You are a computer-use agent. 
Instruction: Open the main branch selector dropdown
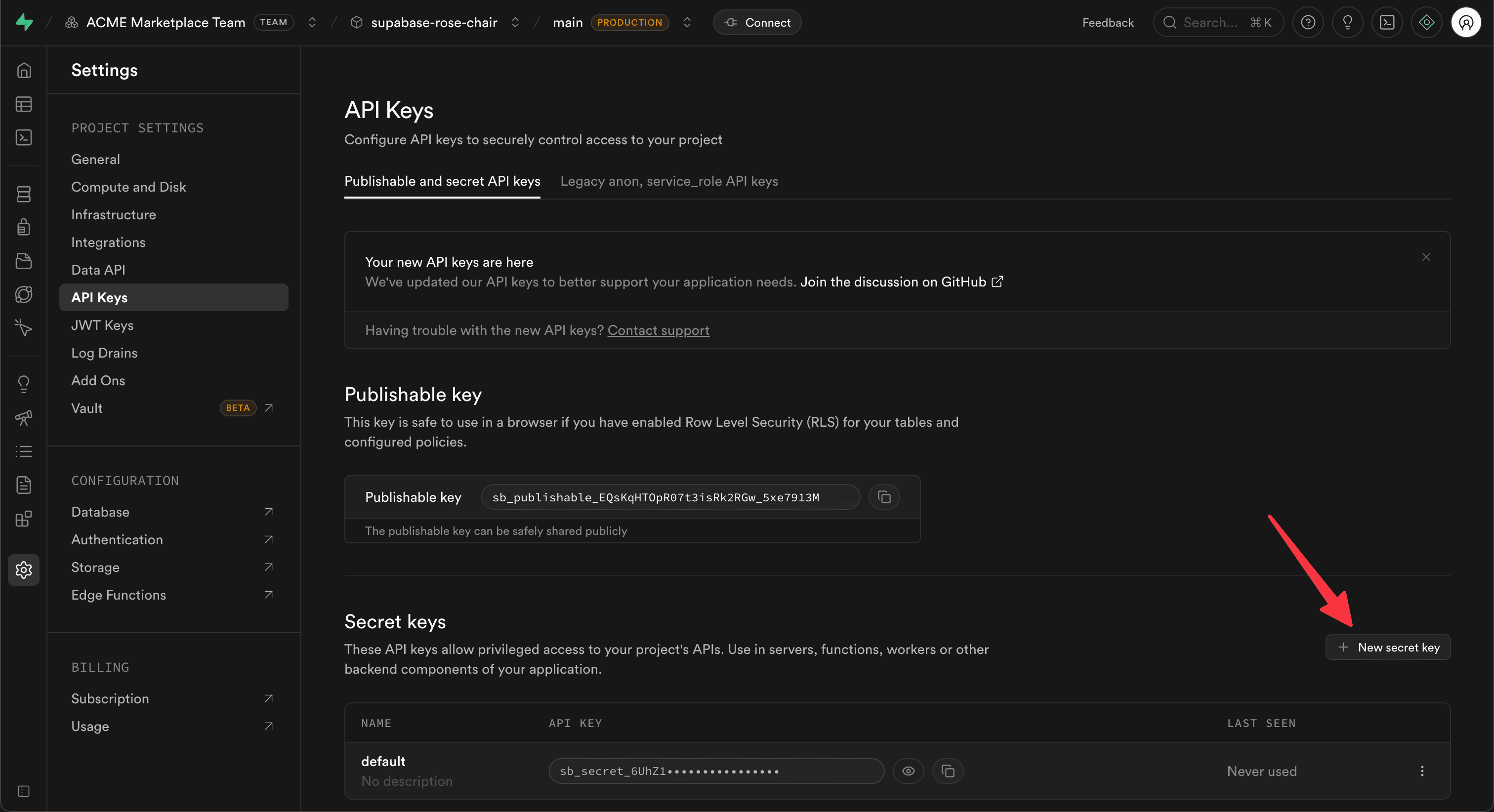(687, 23)
